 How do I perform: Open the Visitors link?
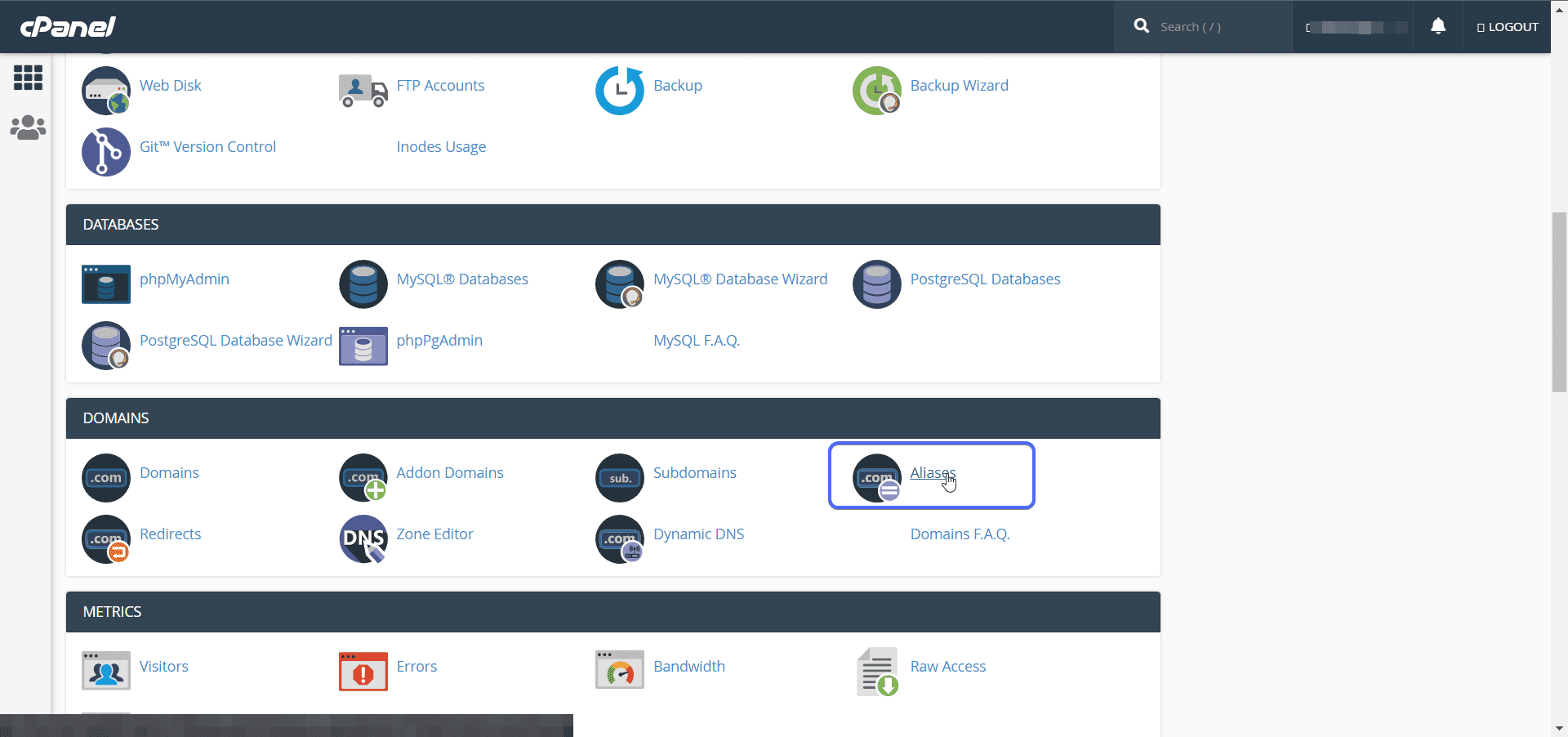[x=164, y=667]
